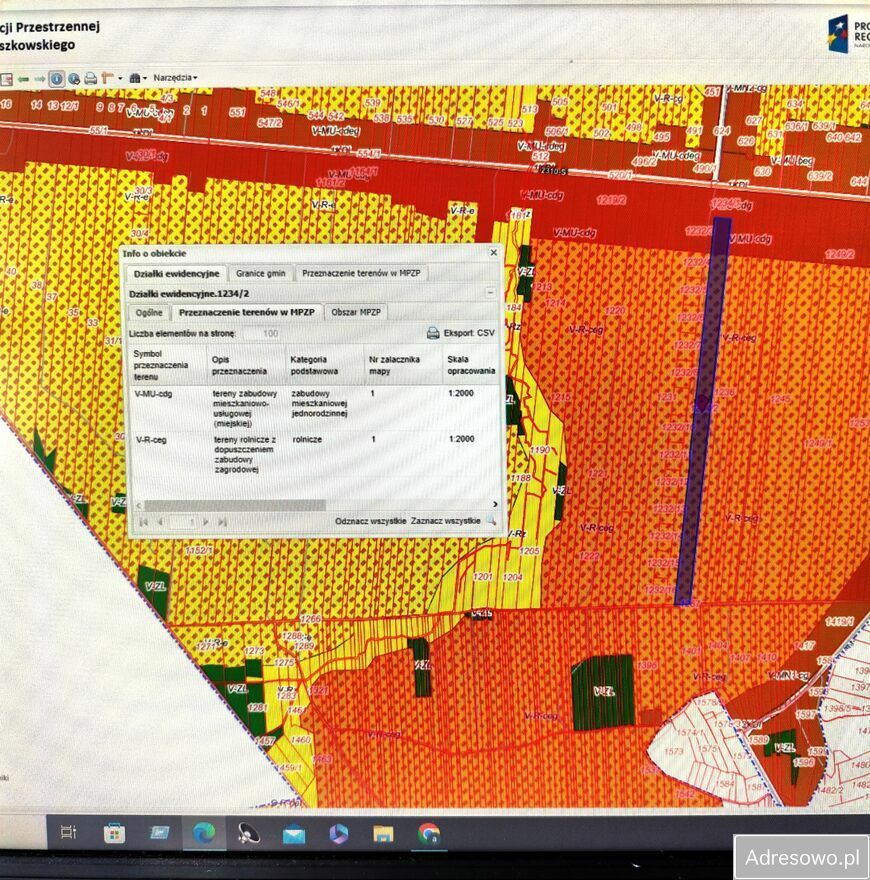870x880 pixels.
Task: Collapse the Działki ewidencyjne.1234/2 section
Action: click(490, 293)
